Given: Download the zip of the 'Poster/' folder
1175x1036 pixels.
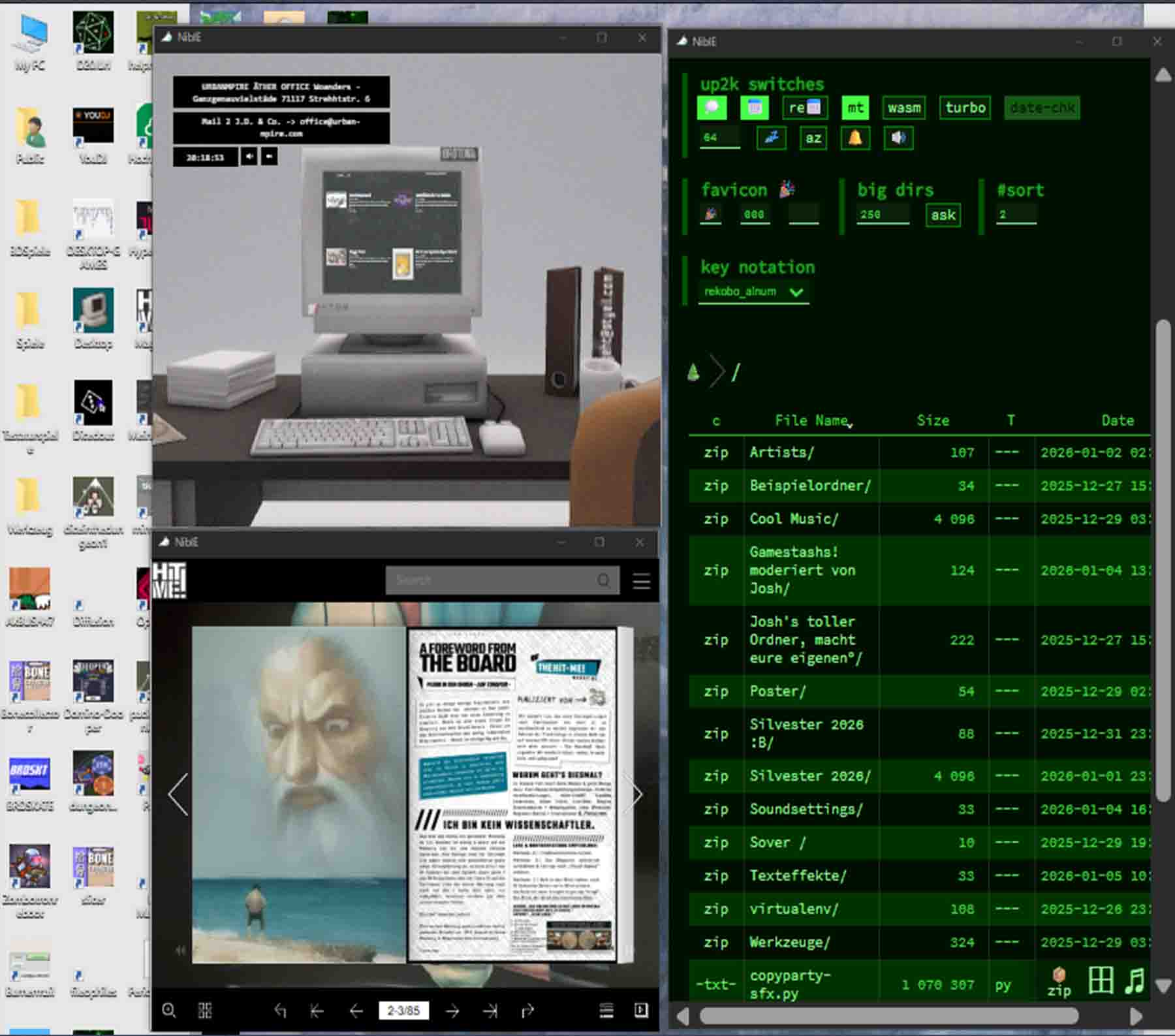Looking at the screenshot, I should coord(716,691).
